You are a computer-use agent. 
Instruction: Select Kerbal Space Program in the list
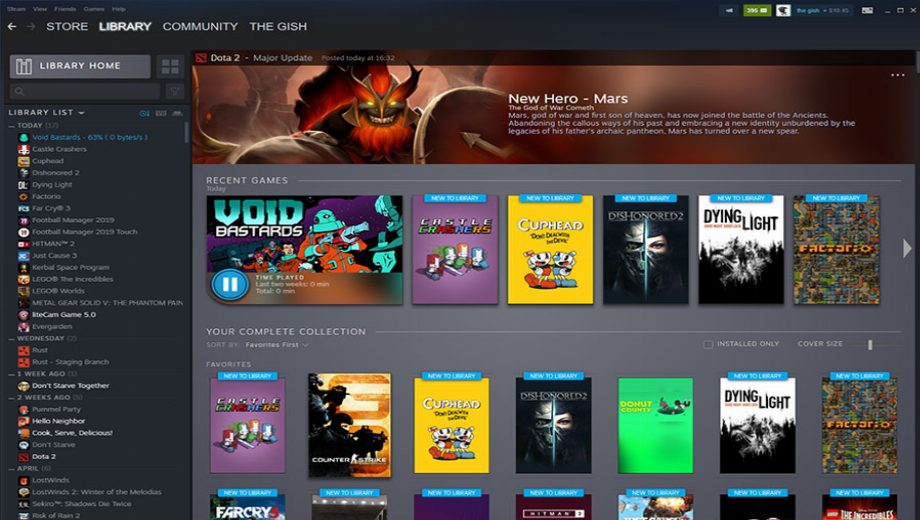[70, 267]
